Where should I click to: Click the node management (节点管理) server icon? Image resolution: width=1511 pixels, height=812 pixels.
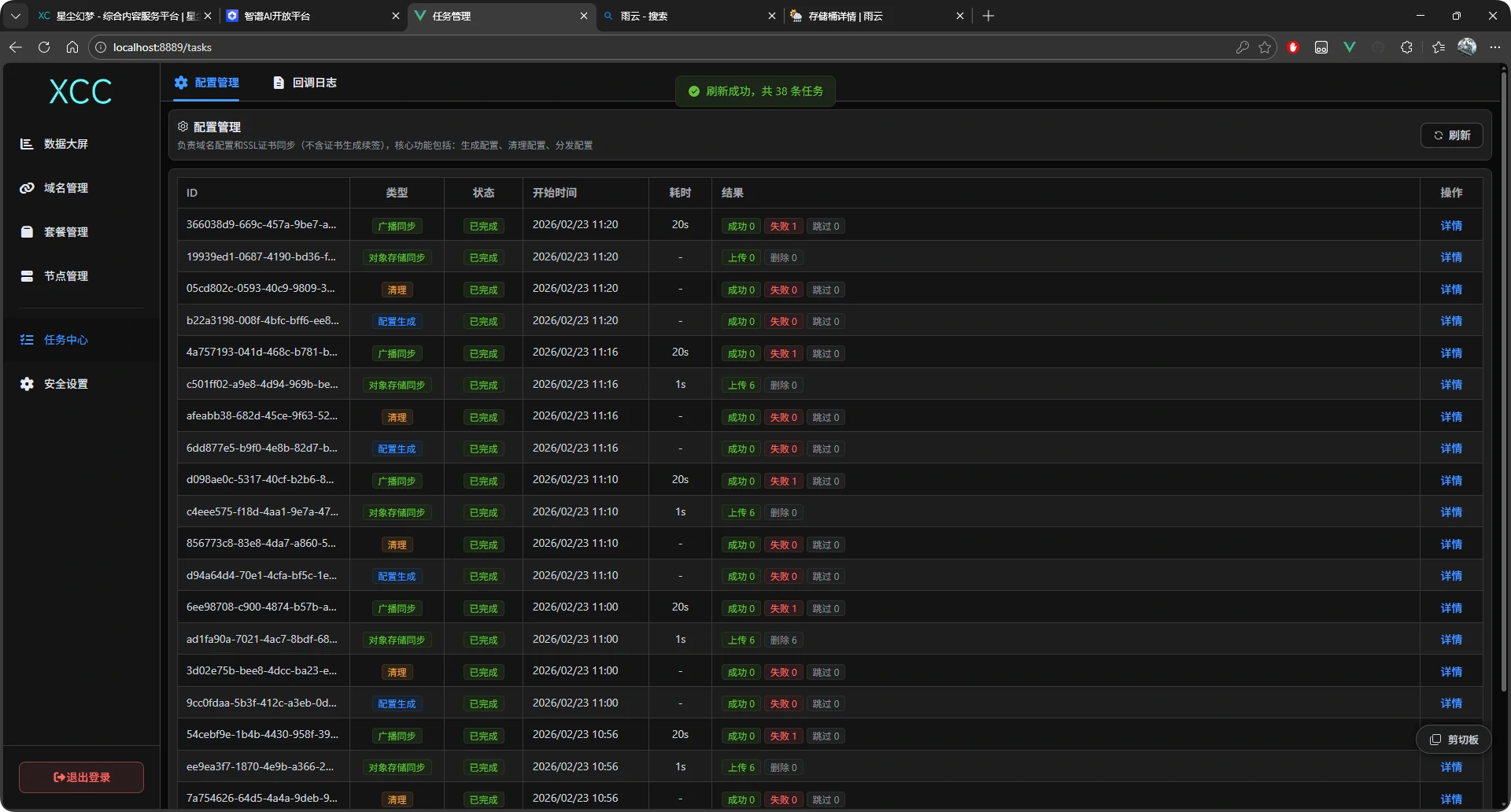click(27, 276)
